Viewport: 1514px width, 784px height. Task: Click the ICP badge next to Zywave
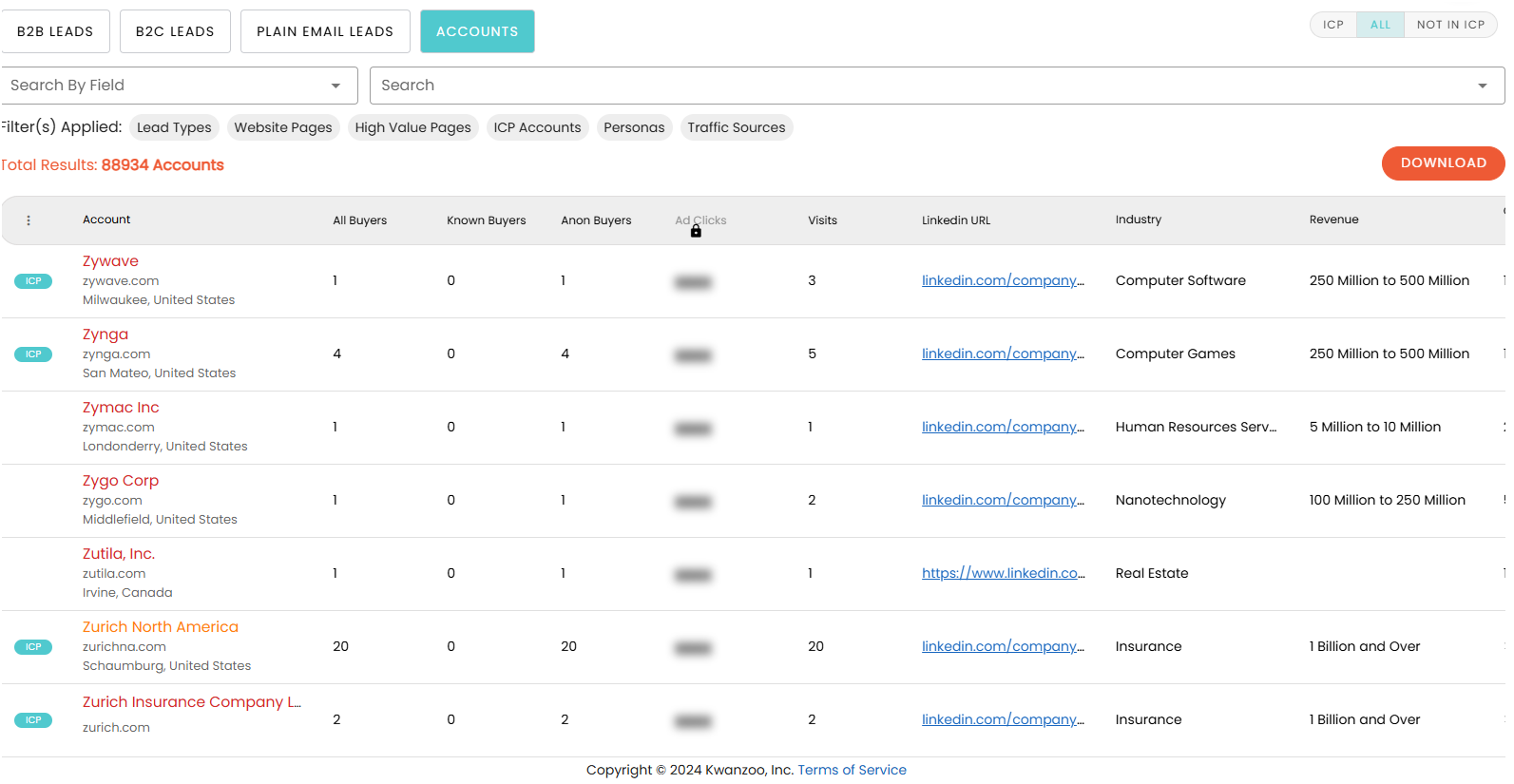(33, 281)
